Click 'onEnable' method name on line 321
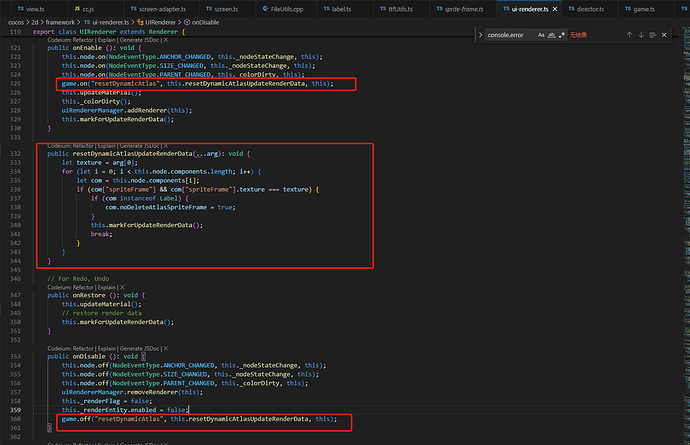The image size is (690, 445). (x=87, y=48)
